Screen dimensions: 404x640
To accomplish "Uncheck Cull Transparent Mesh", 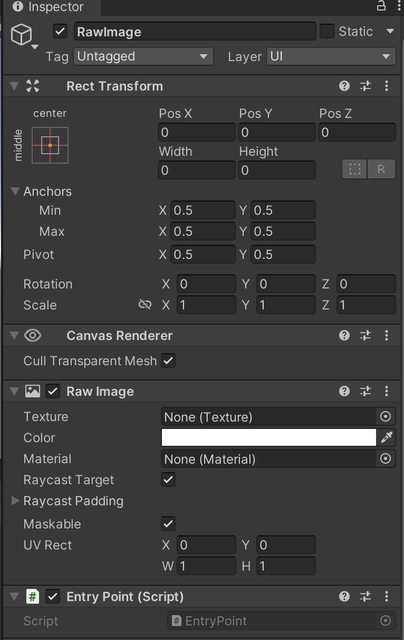I will [x=168, y=361].
